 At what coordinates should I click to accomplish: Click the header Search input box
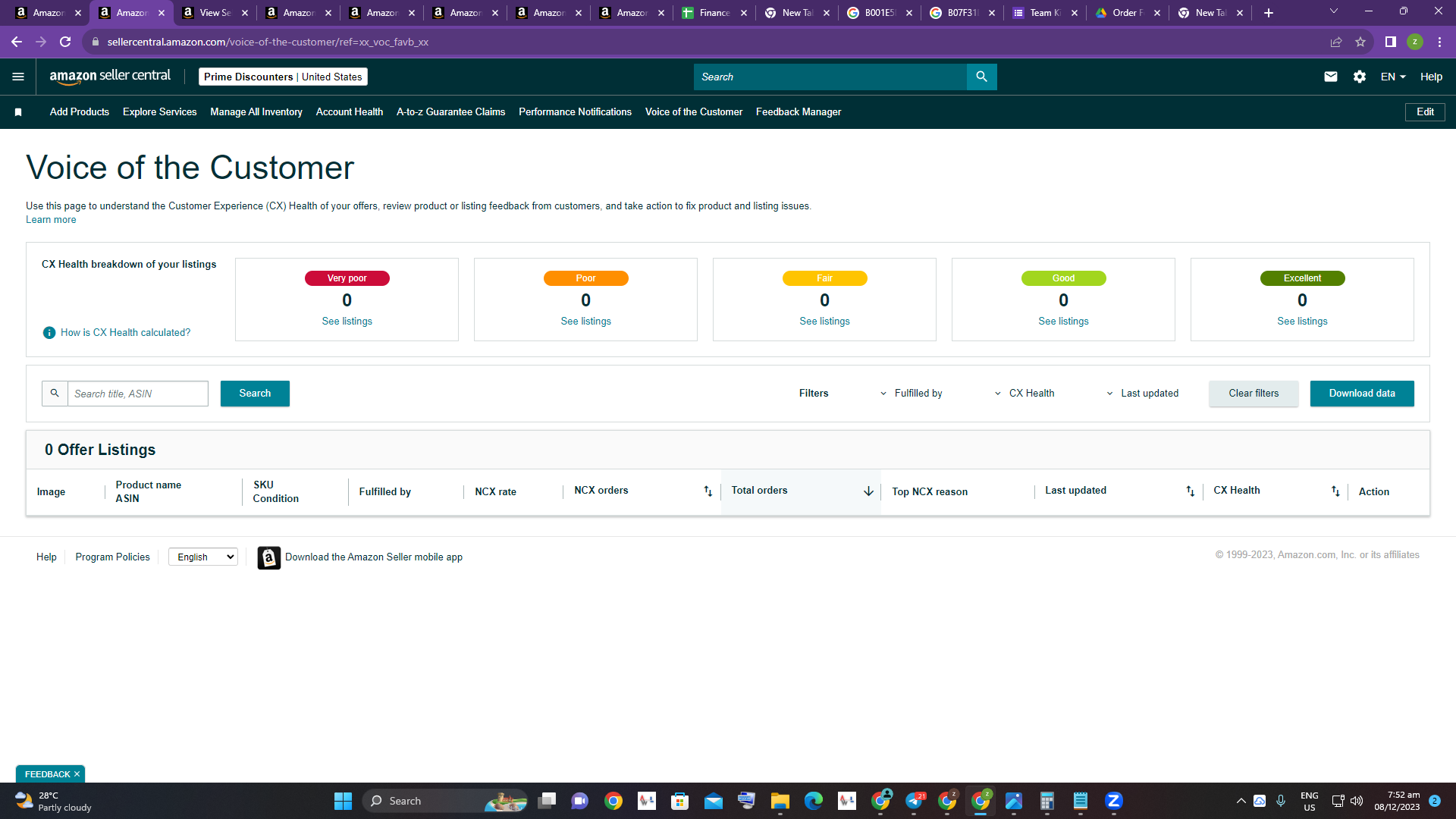pyautogui.click(x=830, y=77)
